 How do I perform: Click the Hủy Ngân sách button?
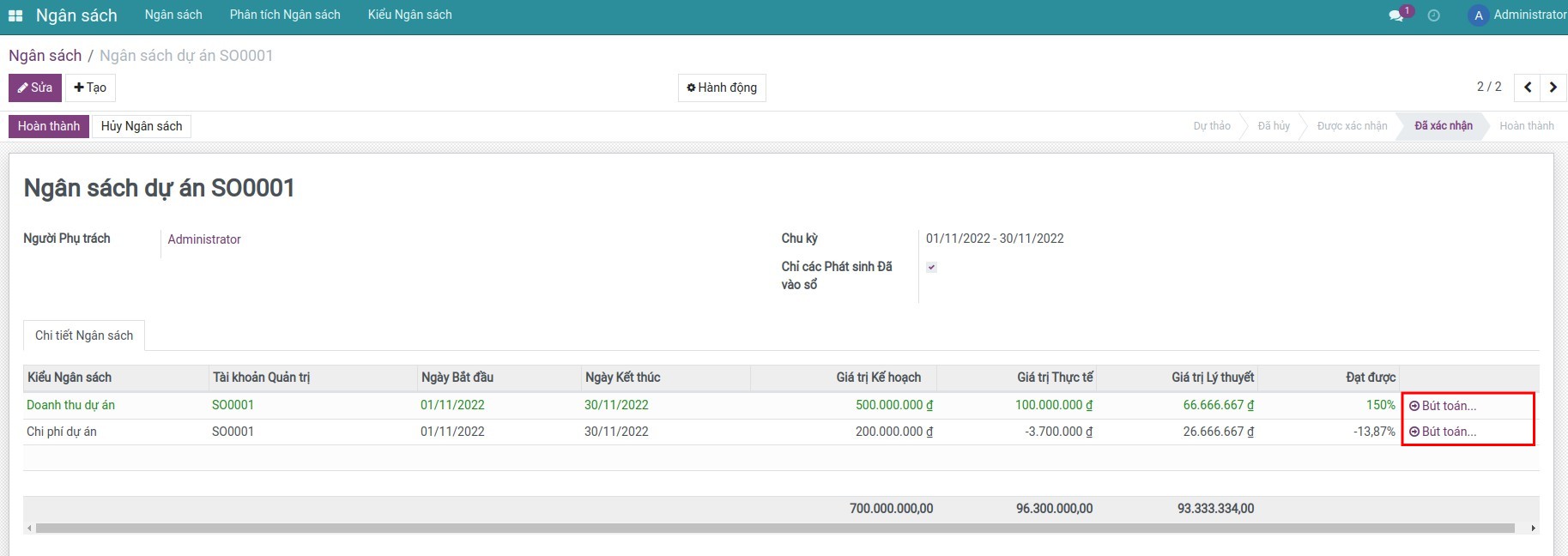(x=142, y=126)
